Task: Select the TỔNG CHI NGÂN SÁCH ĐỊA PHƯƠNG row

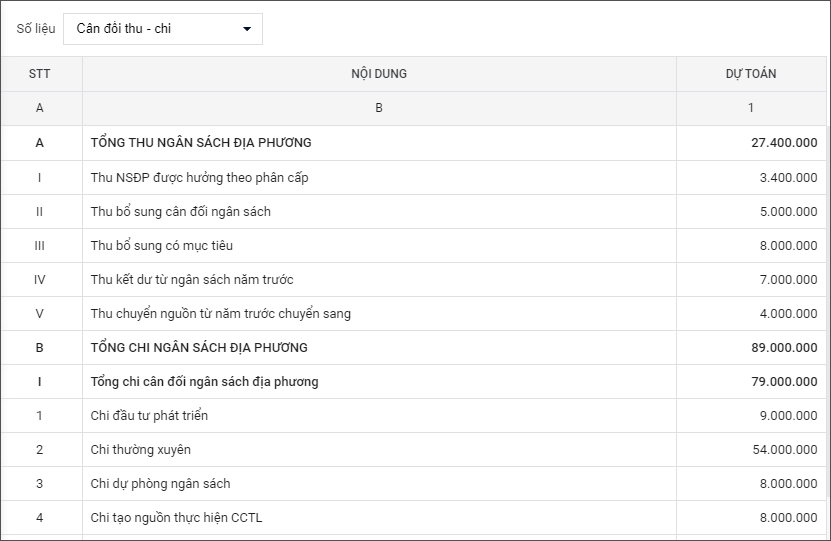Action: point(199,348)
